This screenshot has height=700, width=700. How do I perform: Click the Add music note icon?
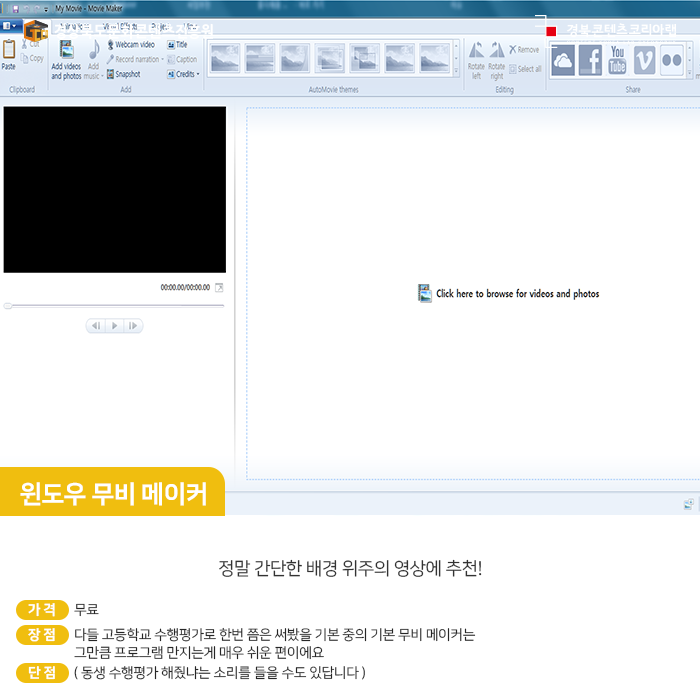point(94,50)
